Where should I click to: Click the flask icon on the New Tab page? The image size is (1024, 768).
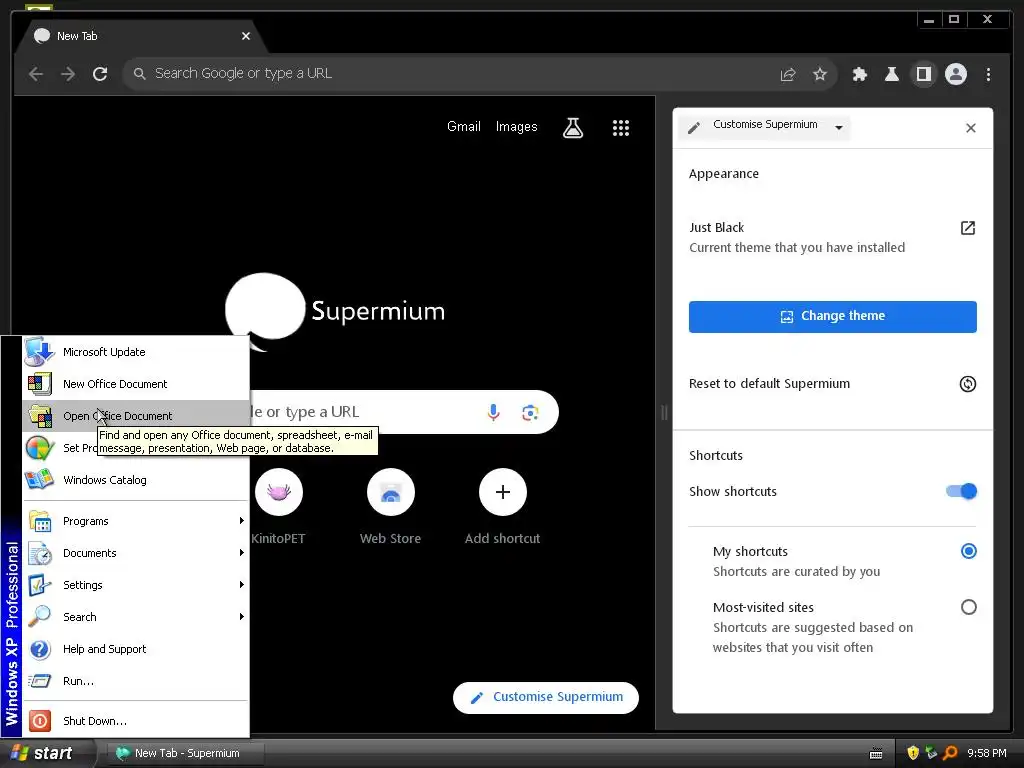pos(573,128)
